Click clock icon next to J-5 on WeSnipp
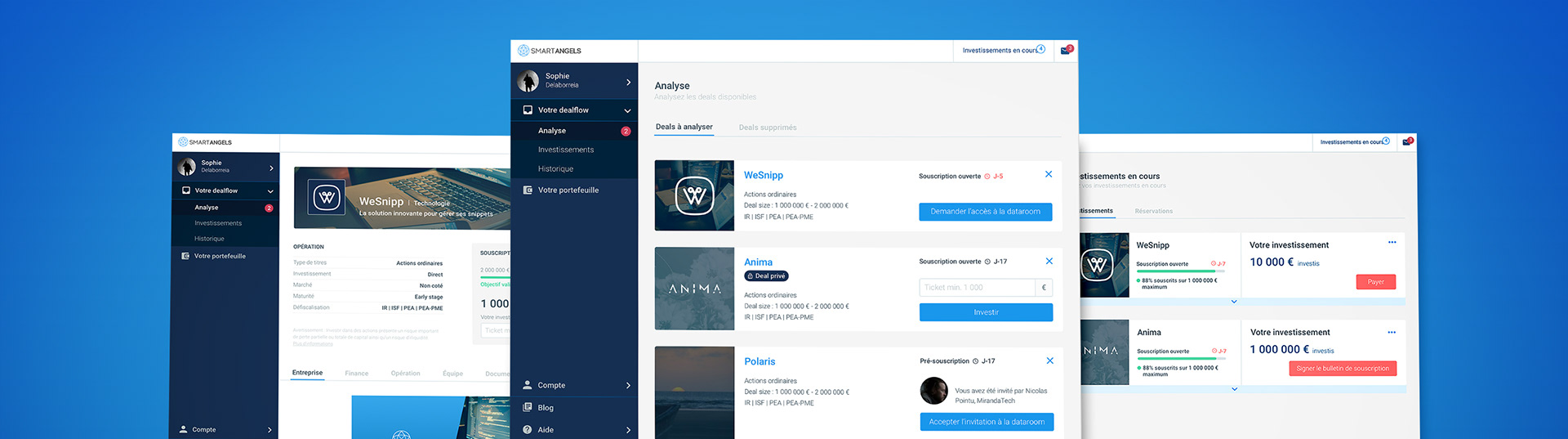Image resolution: width=1568 pixels, height=439 pixels. (x=987, y=176)
